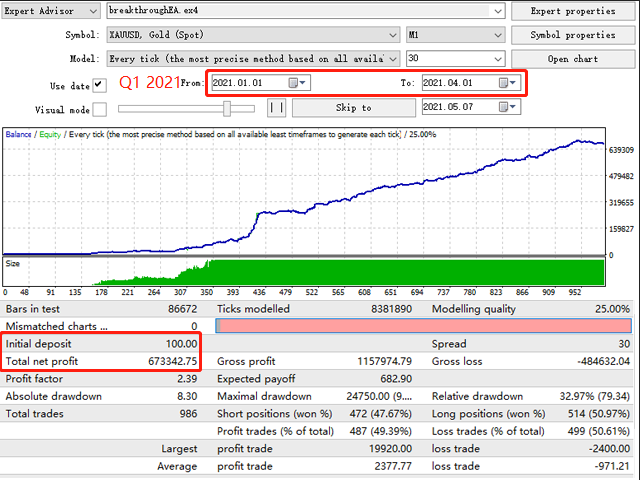This screenshot has width=640, height=480.
Task: Click the From date field 2021.01.01
Action: pyautogui.click(x=261, y=83)
